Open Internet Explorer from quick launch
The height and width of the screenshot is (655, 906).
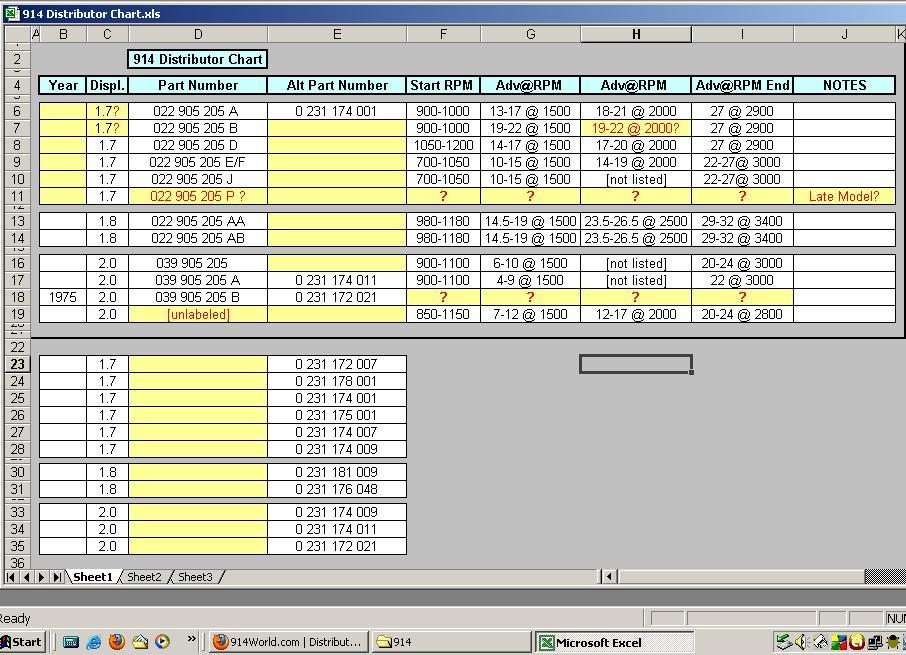point(94,642)
